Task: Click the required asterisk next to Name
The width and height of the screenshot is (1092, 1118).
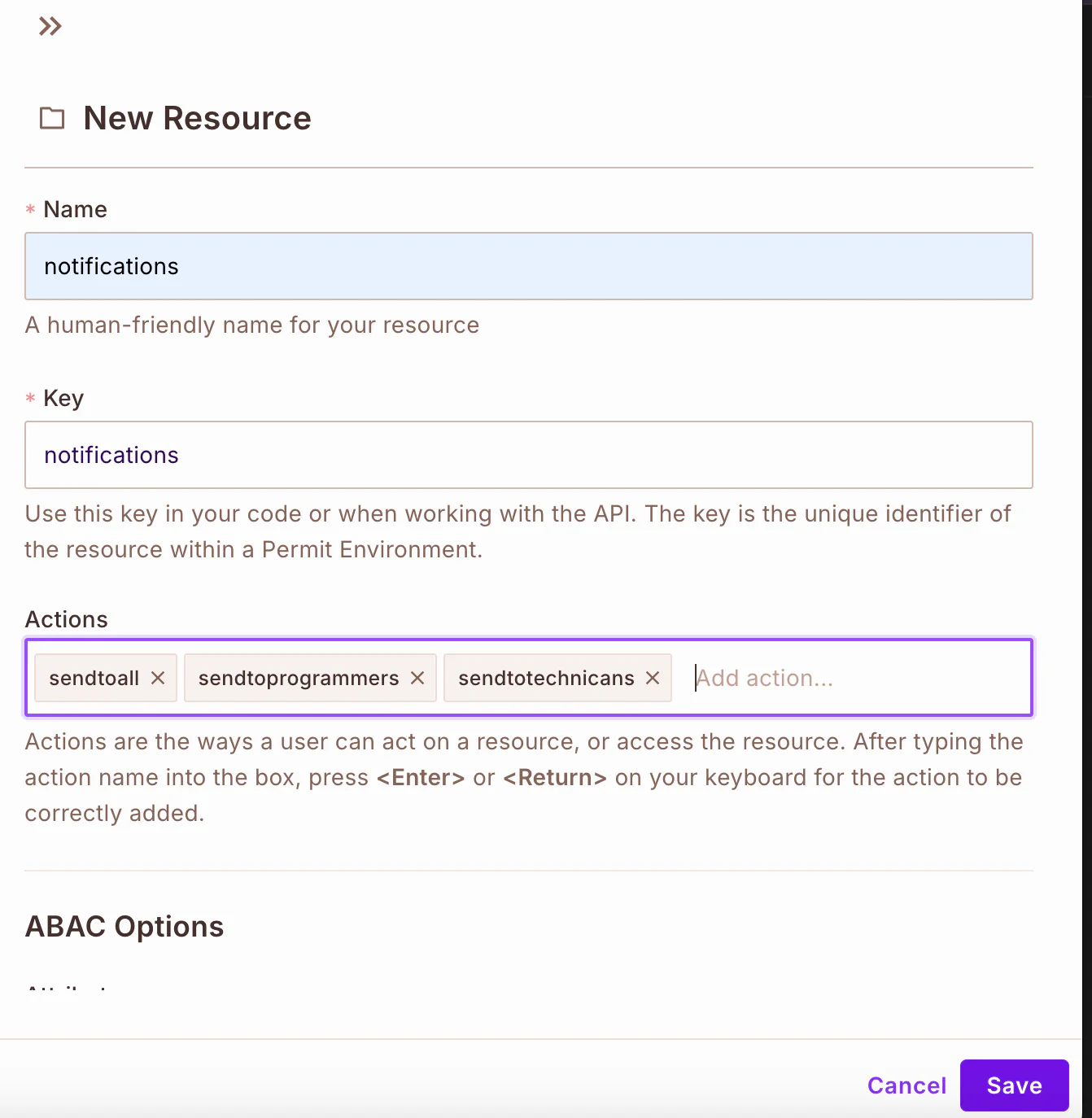Action: (x=29, y=210)
